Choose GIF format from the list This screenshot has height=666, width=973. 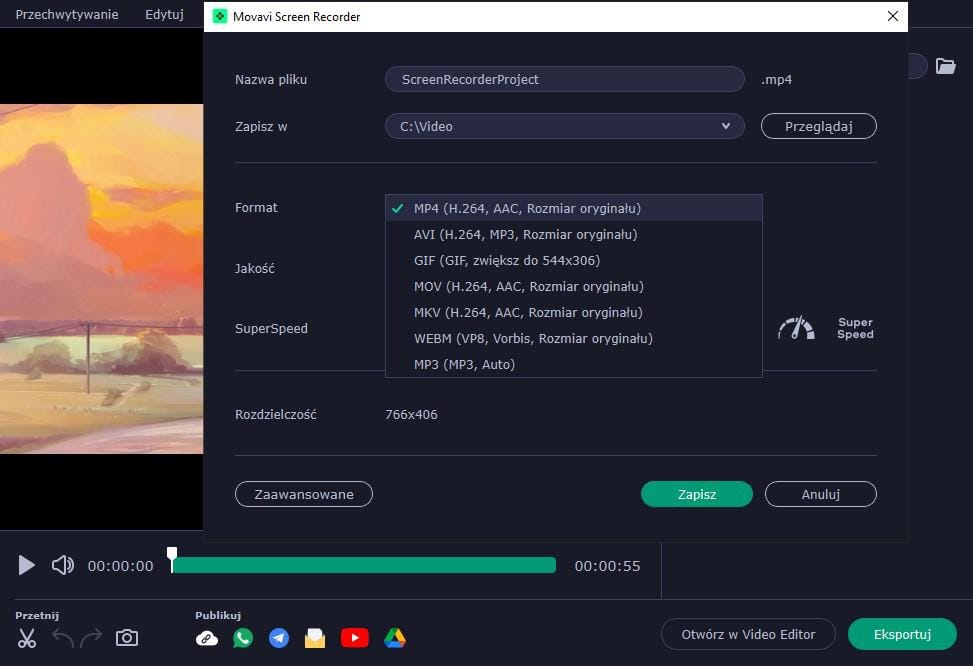click(506, 260)
